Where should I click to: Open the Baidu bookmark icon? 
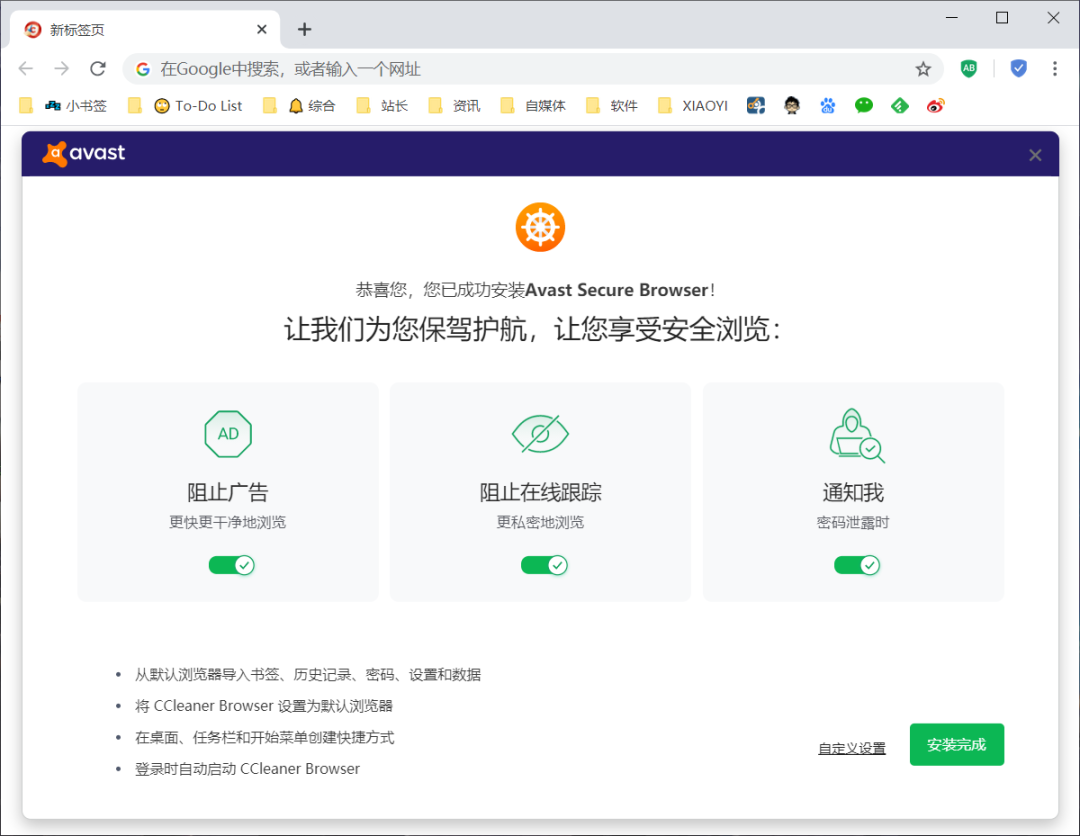click(x=828, y=105)
